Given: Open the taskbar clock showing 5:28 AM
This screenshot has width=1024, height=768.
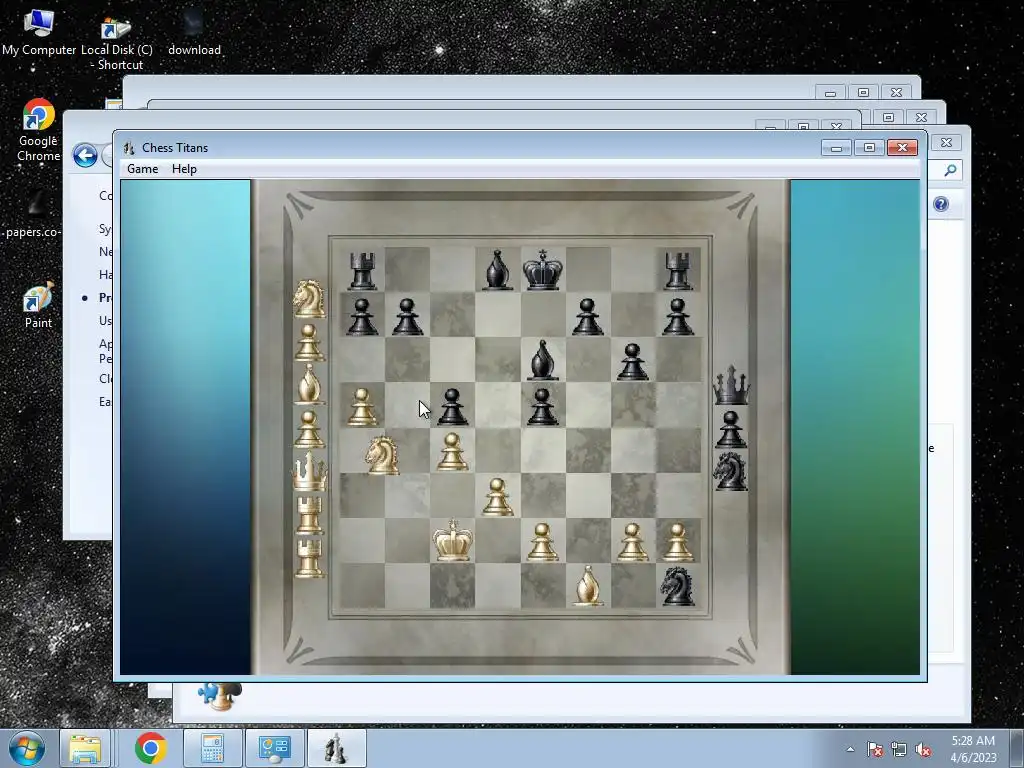Looking at the screenshot, I should 973,748.
